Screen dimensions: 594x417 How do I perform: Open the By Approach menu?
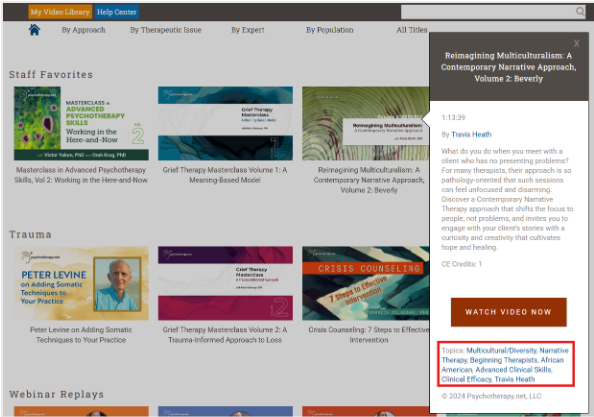click(x=84, y=30)
